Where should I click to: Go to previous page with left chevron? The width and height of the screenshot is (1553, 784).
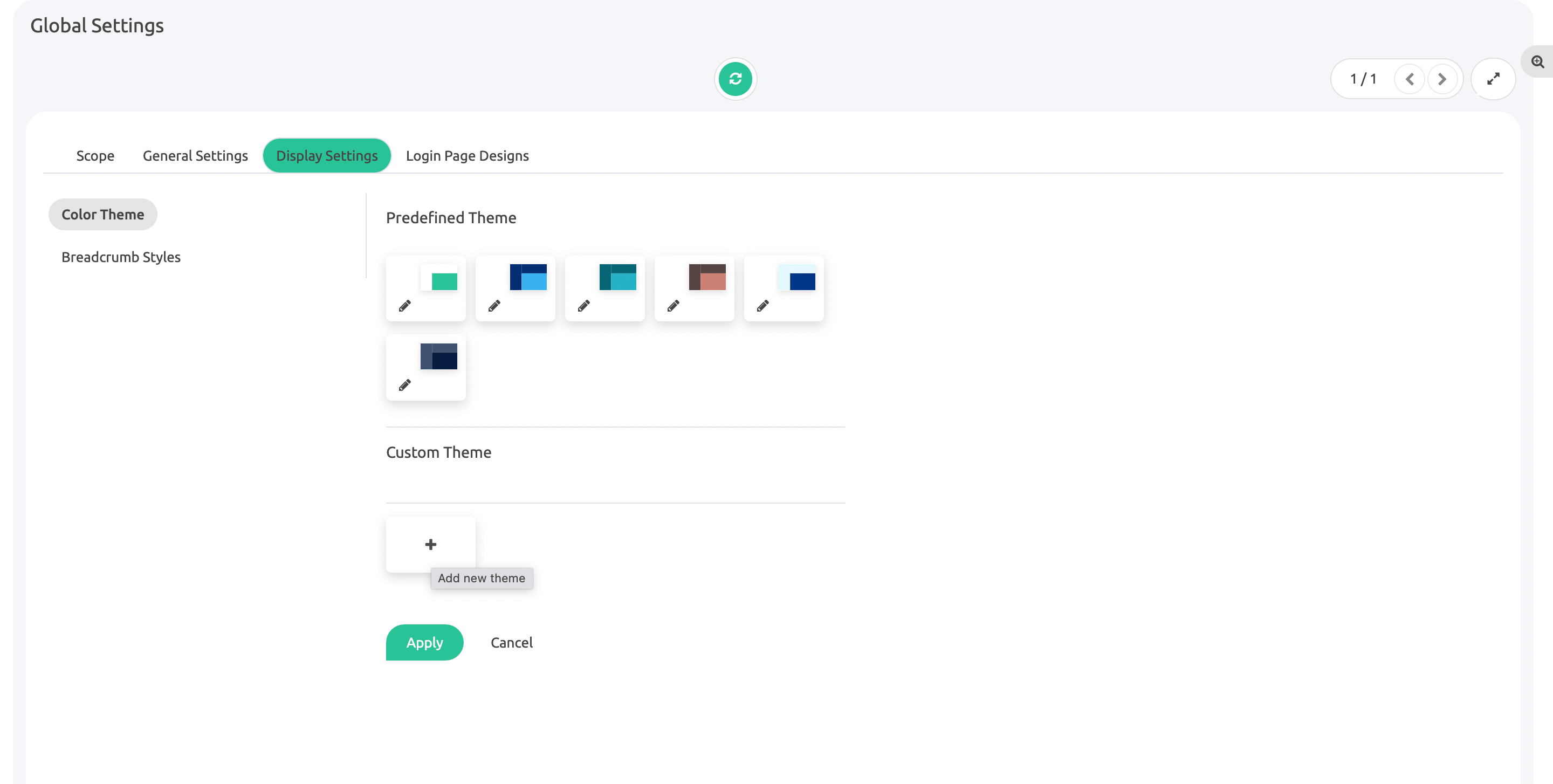pyautogui.click(x=1410, y=79)
